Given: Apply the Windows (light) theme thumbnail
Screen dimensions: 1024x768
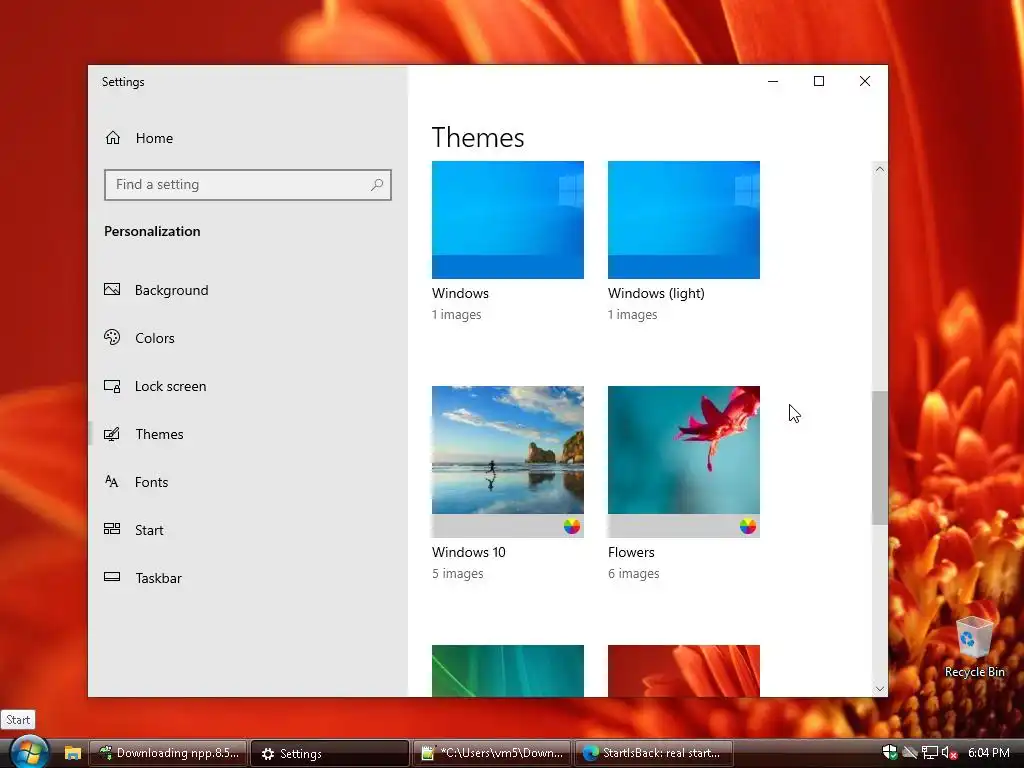Looking at the screenshot, I should pos(684,219).
